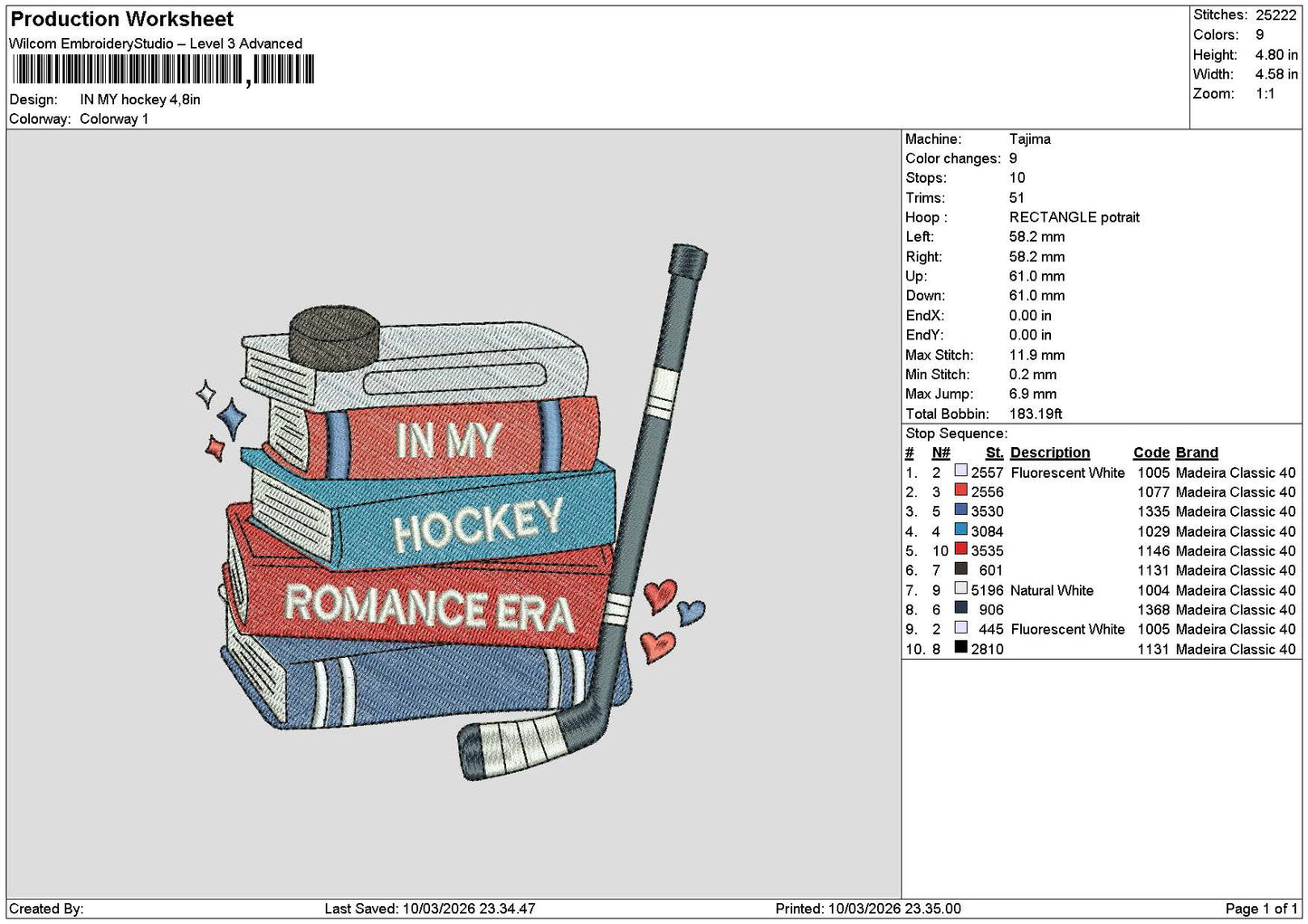This screenshot has width=1308, height=924.
Task: Pick the white swatch beside 445 stitches
Action: (x=961, y=627)
